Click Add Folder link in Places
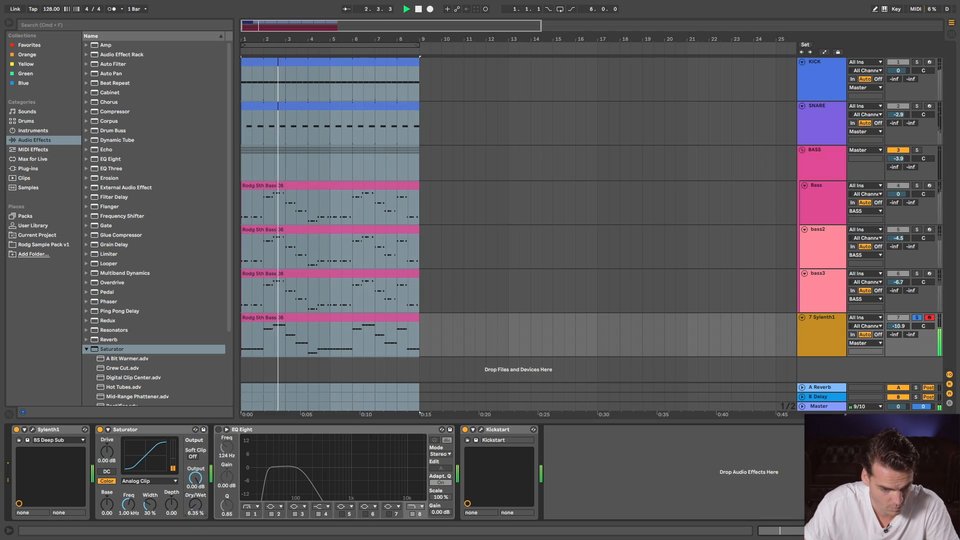This screenshot has width=960, height=540. pos(33,254)
